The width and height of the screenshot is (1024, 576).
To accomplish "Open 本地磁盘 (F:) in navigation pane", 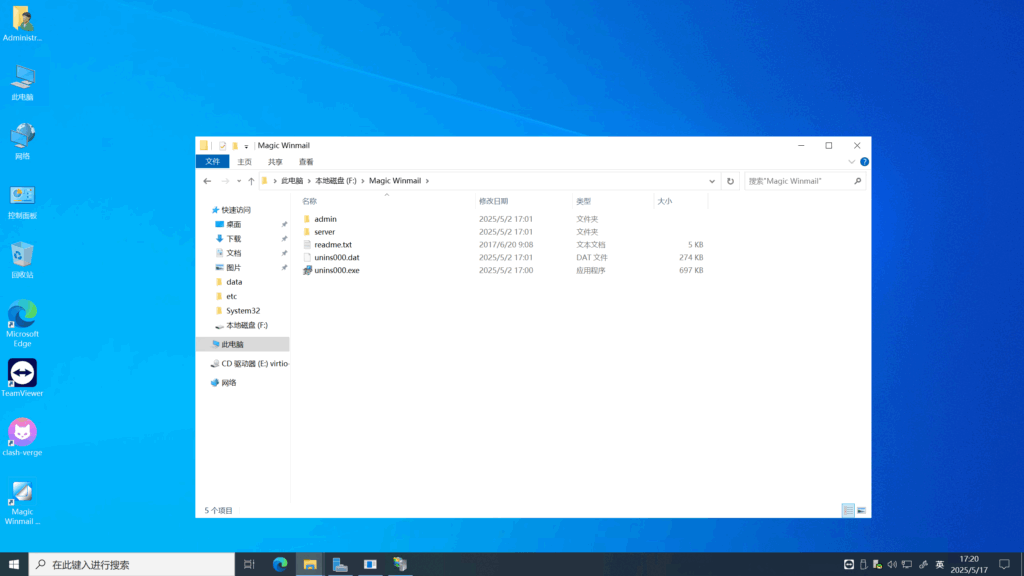I will click(246, 325).
